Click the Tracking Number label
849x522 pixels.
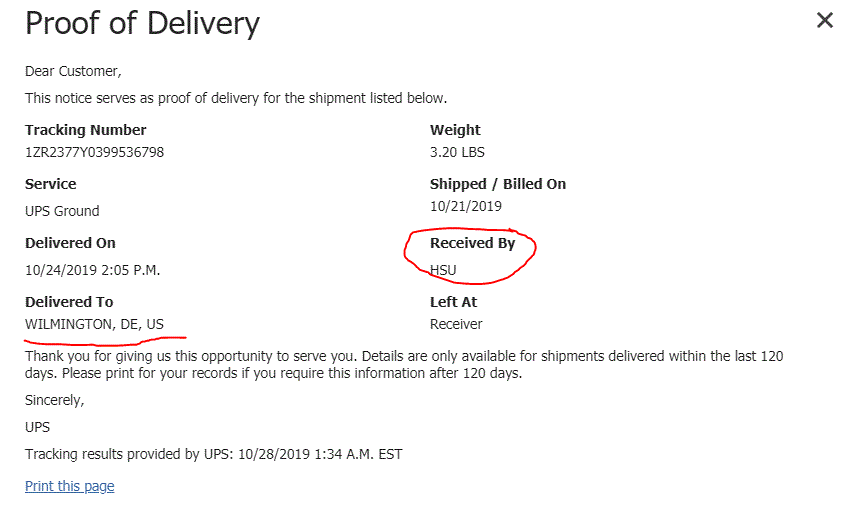point(85,130)
